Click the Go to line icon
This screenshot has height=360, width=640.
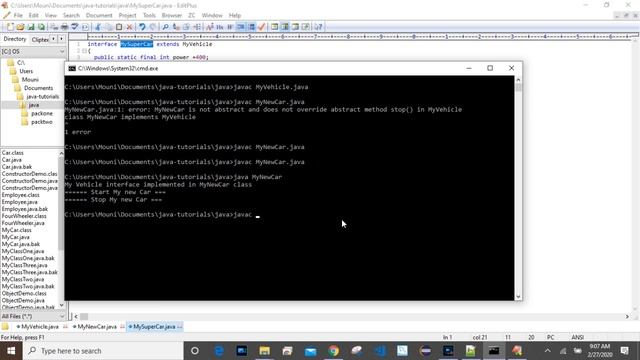[197, 27]
